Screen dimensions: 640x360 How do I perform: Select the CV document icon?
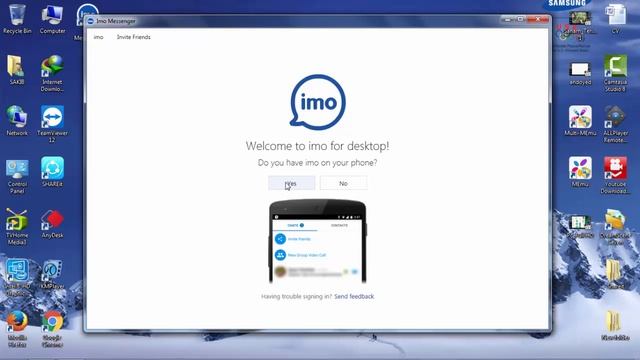(x=616, y=19)
